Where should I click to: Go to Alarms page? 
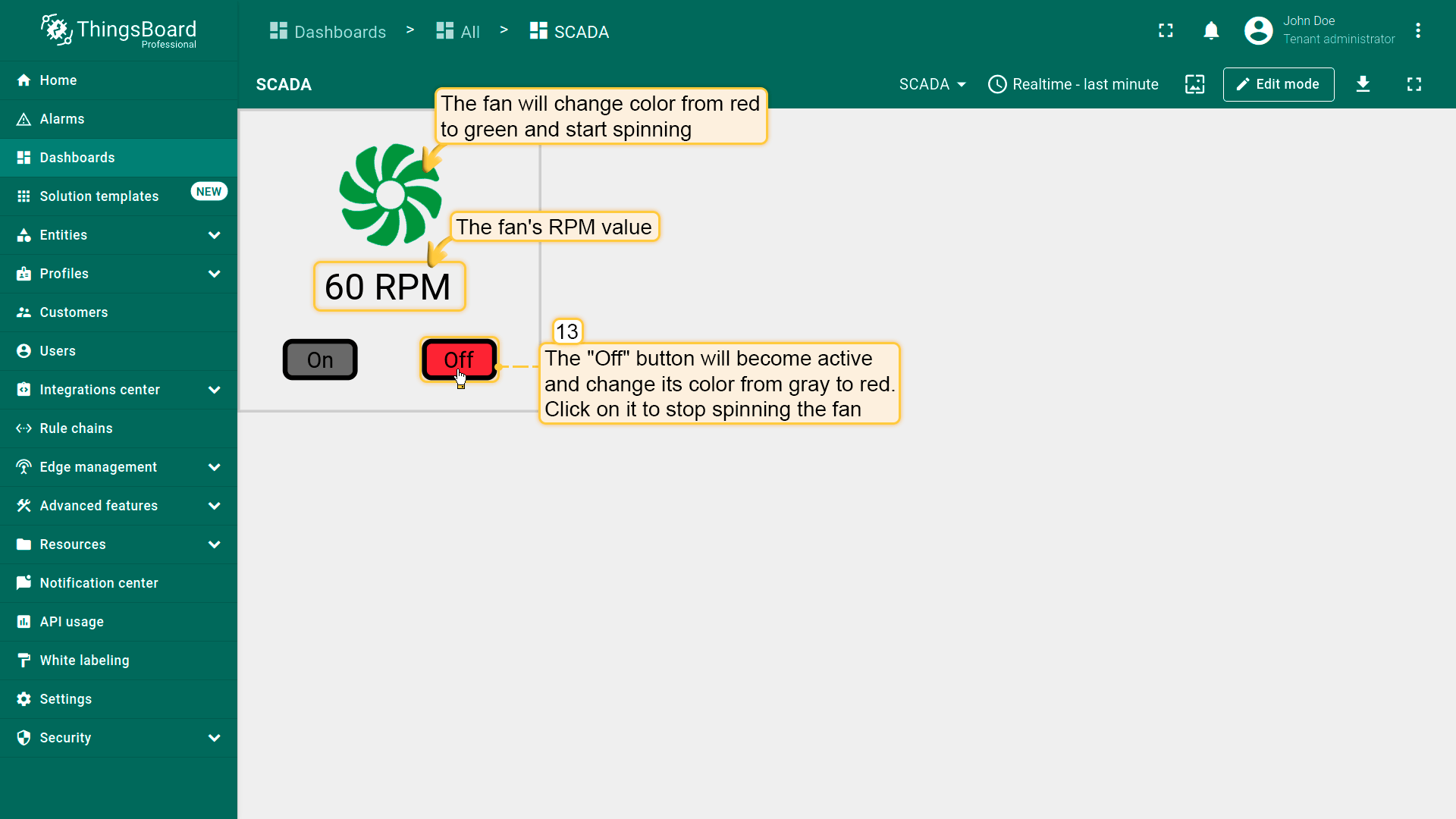point(62,119)
